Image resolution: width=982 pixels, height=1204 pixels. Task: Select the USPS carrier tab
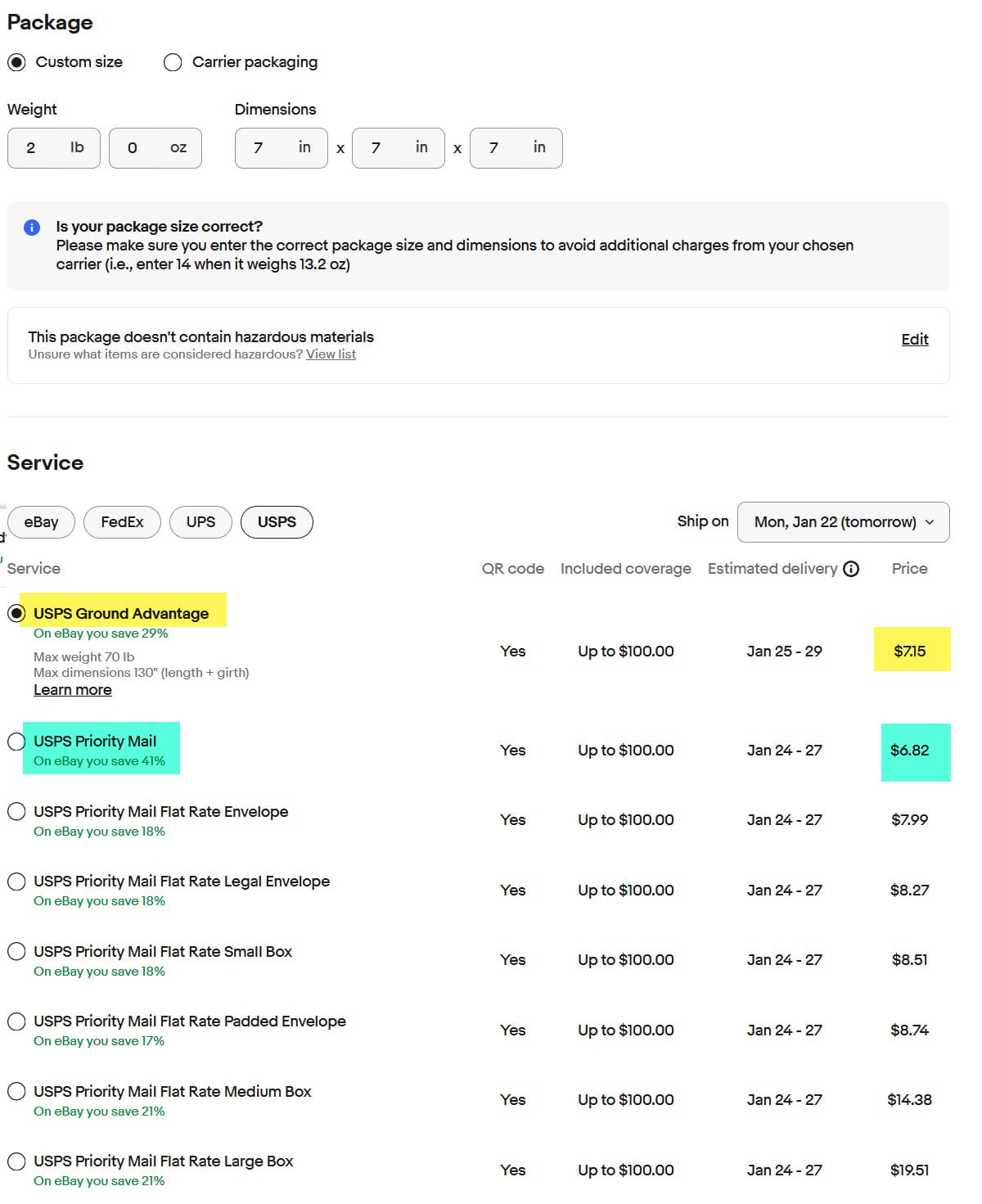click(277, 522)
